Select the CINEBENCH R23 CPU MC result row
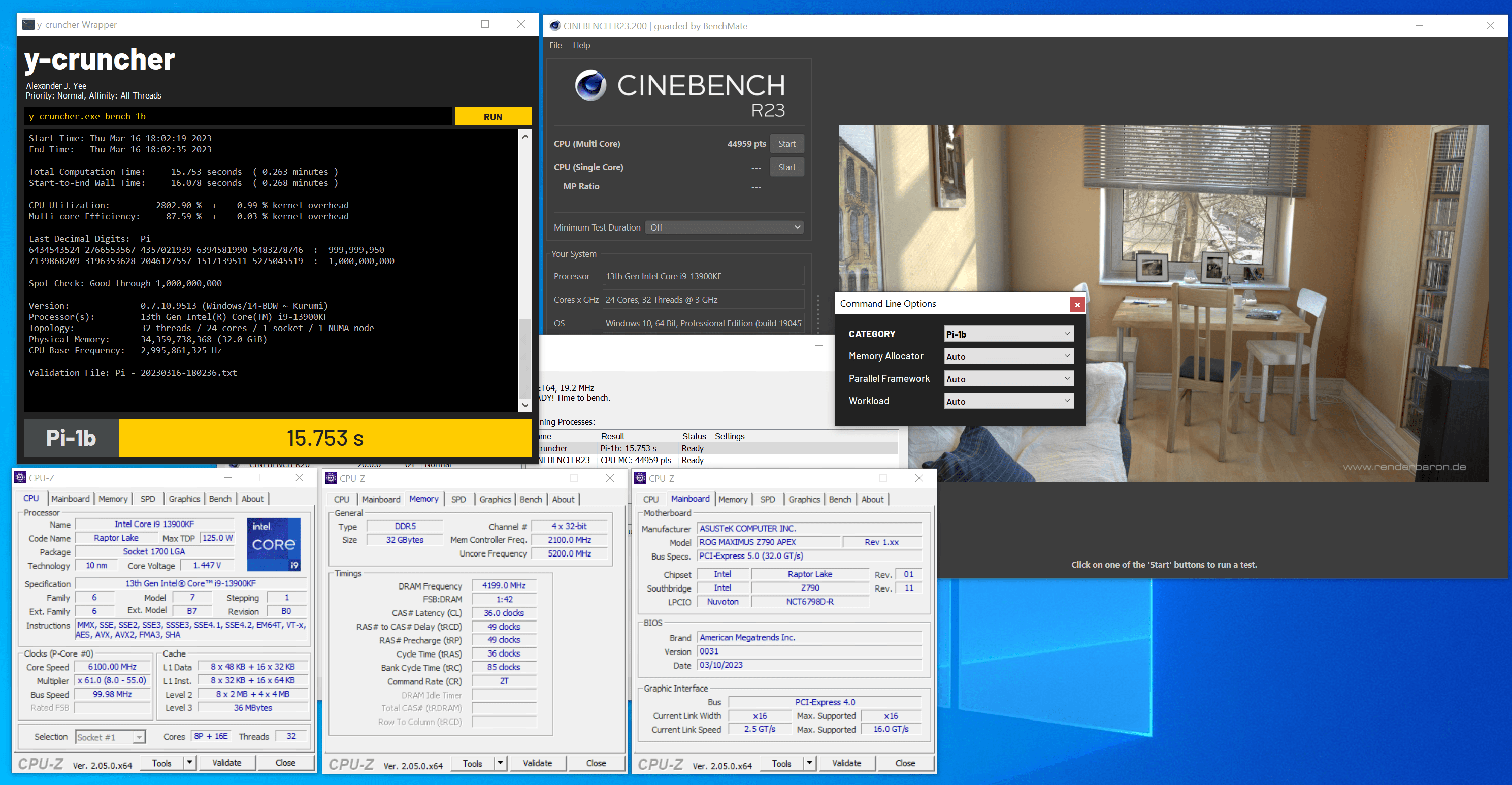 [718, 460]
